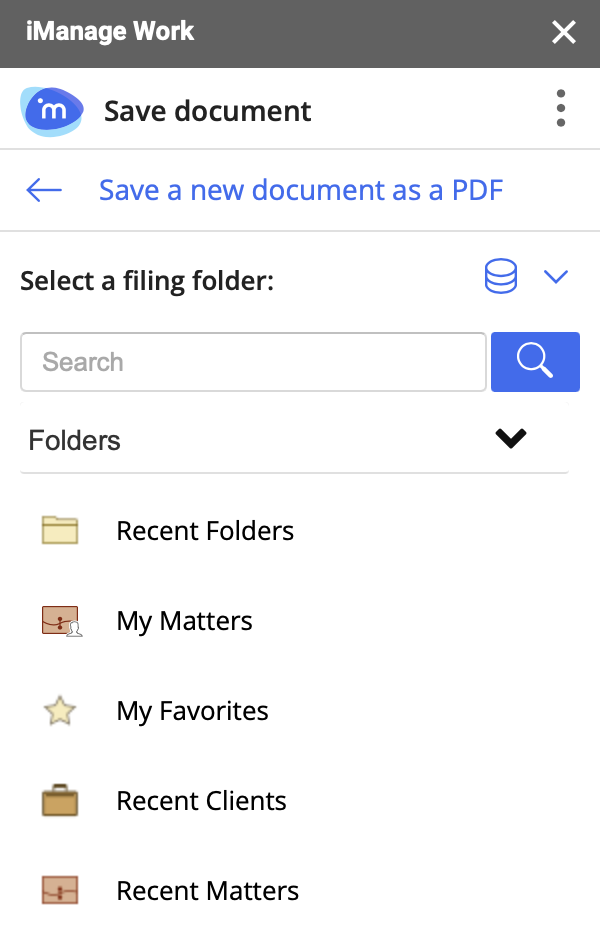600x934 pixels.
Task: Open Recent Matters
Action: 207,891
